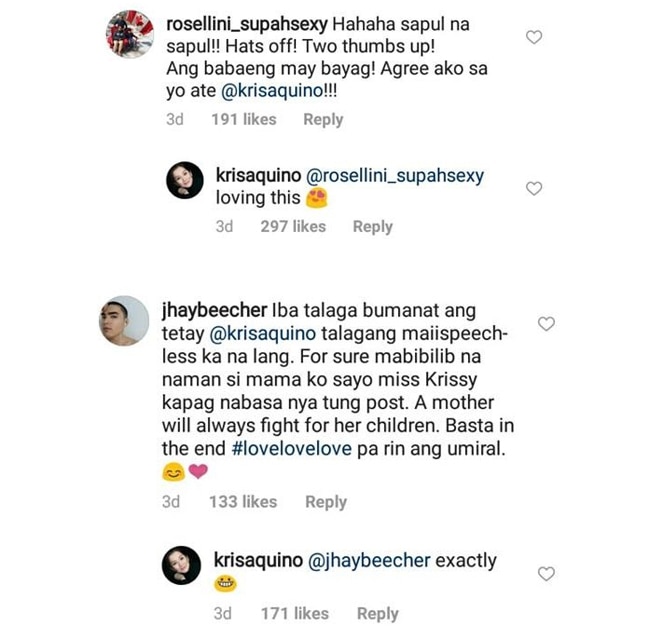Open the jhaybeecher username link
Image resolution: width=660 pixels, height=629 pixels.
(214, 311)
